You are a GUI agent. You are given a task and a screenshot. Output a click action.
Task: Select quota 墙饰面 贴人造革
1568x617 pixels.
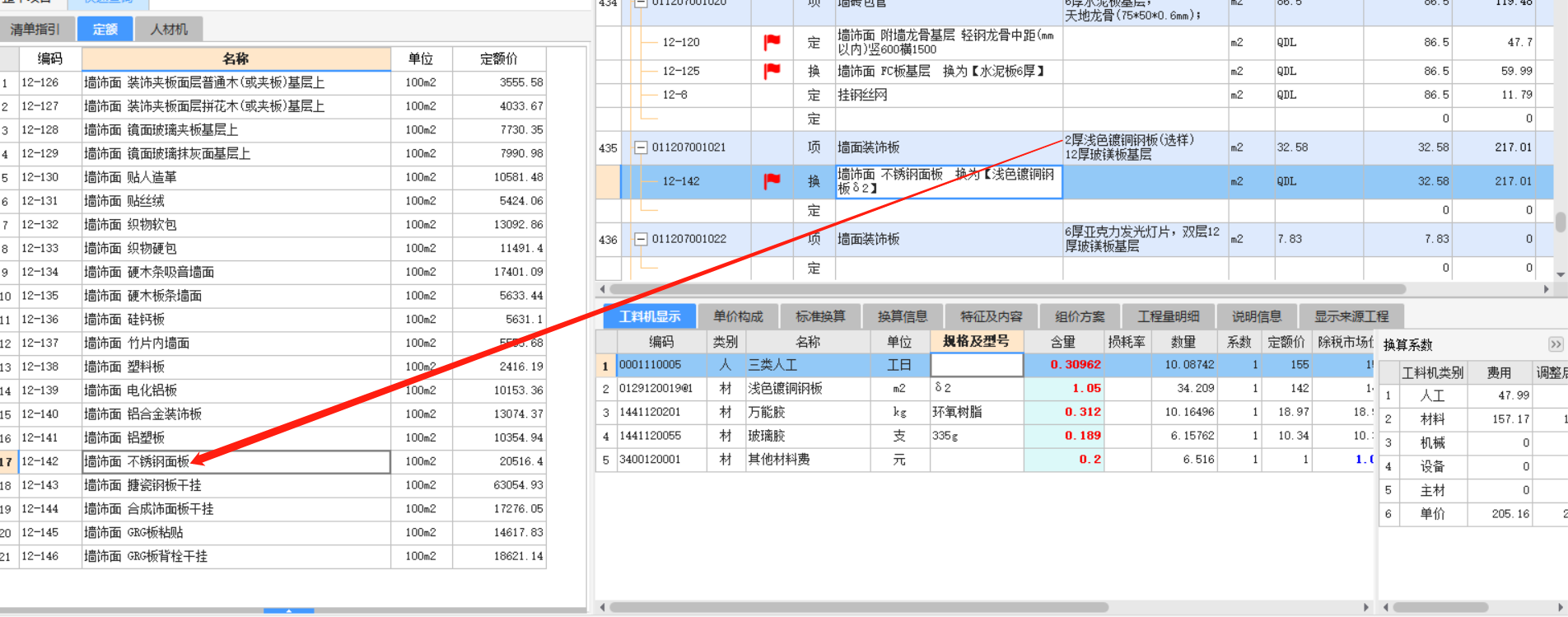[x=236, y=177]
